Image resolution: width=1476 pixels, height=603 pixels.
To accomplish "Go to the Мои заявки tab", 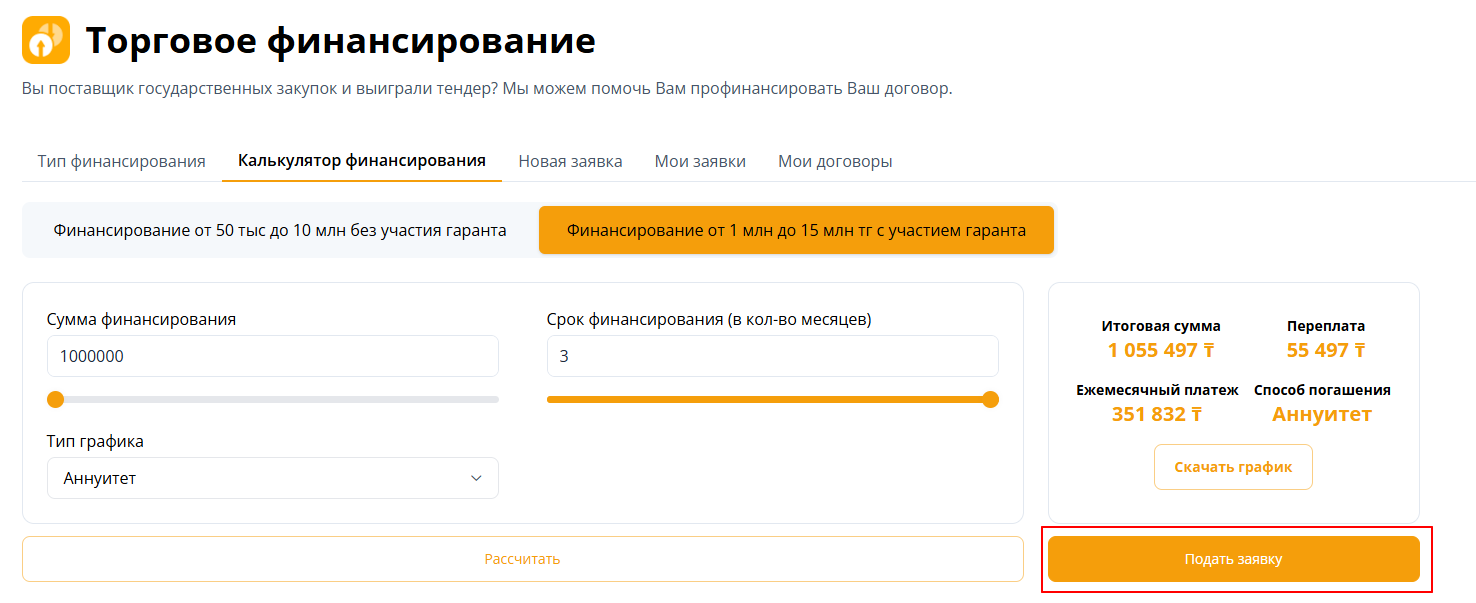I will 700,161.
